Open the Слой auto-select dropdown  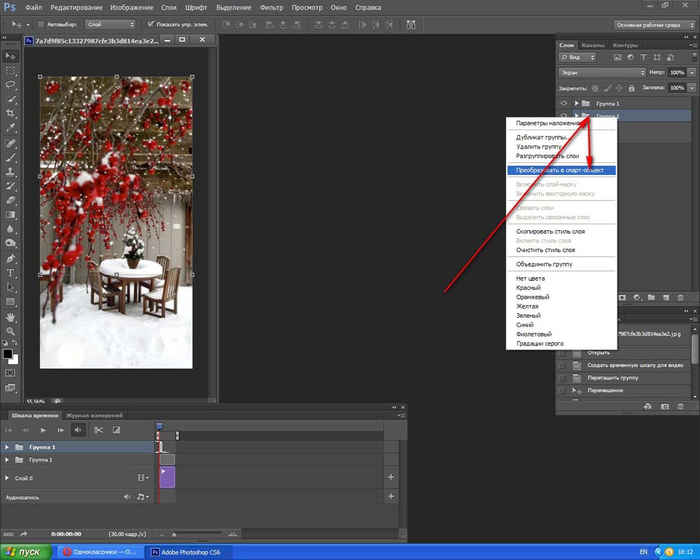click(110, 25)
